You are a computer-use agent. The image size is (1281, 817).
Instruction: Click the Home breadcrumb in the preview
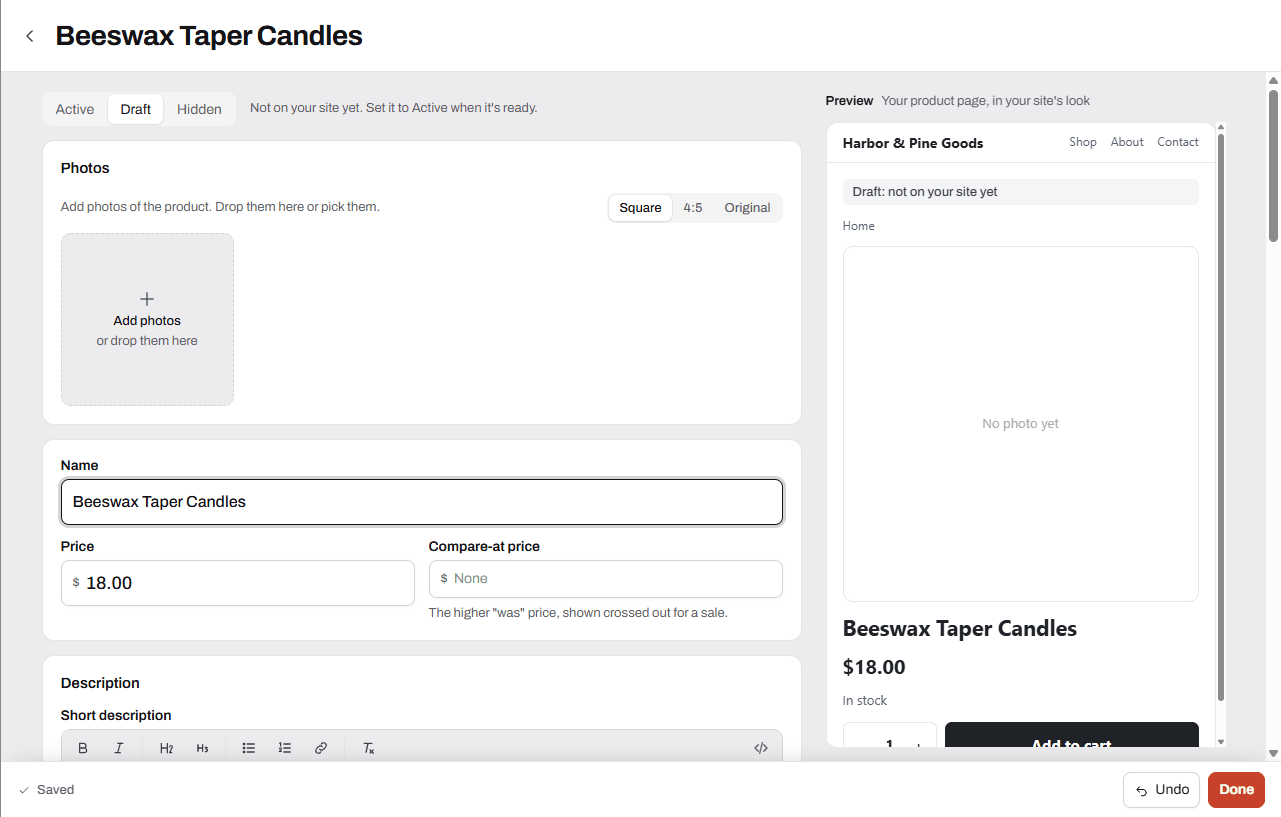point(859,226)
